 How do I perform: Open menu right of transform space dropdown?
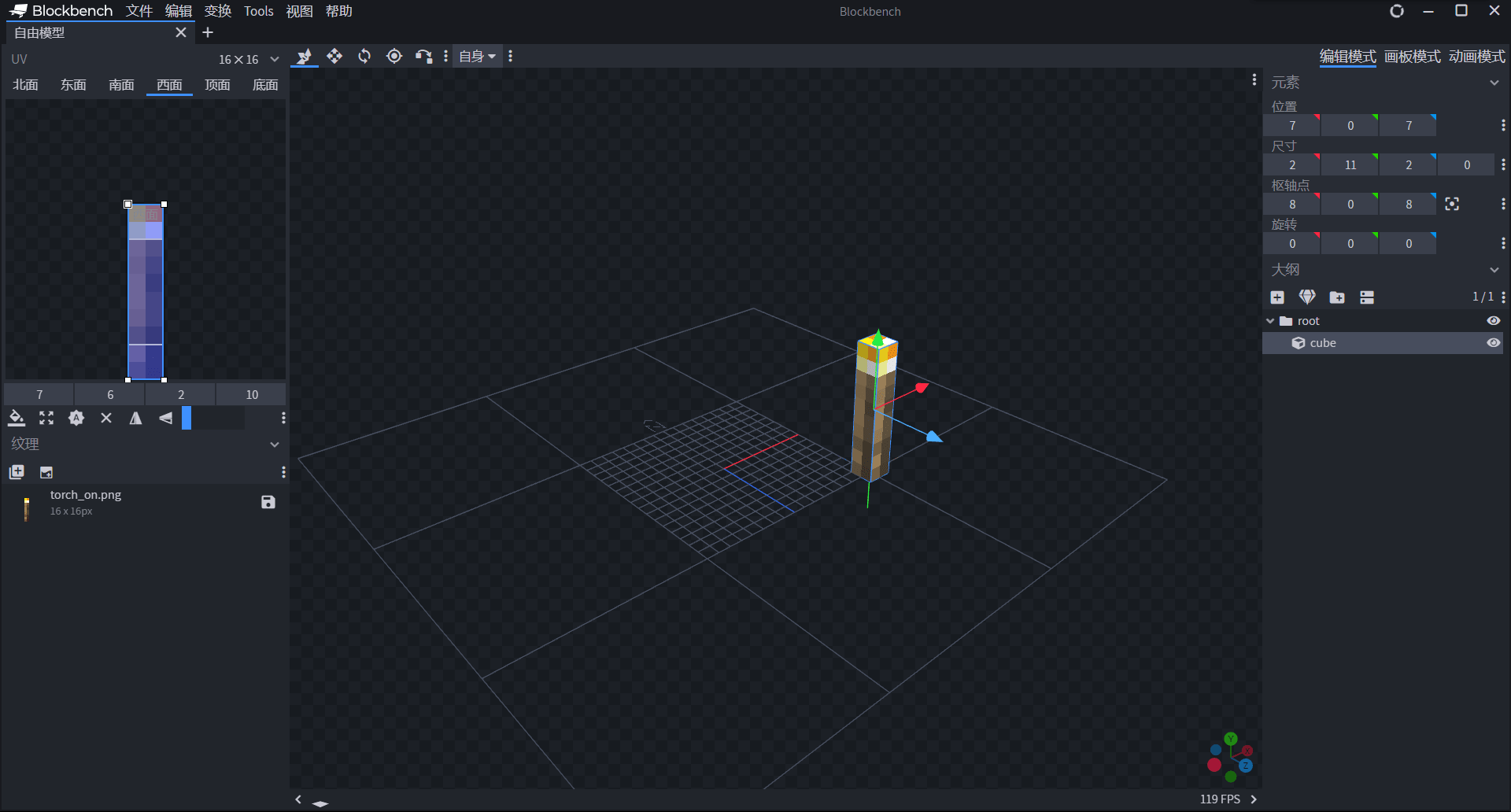pos(511,57)
